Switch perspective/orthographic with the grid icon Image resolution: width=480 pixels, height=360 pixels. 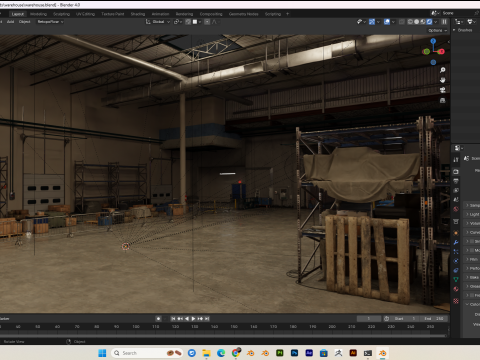[x=442, y=100]
